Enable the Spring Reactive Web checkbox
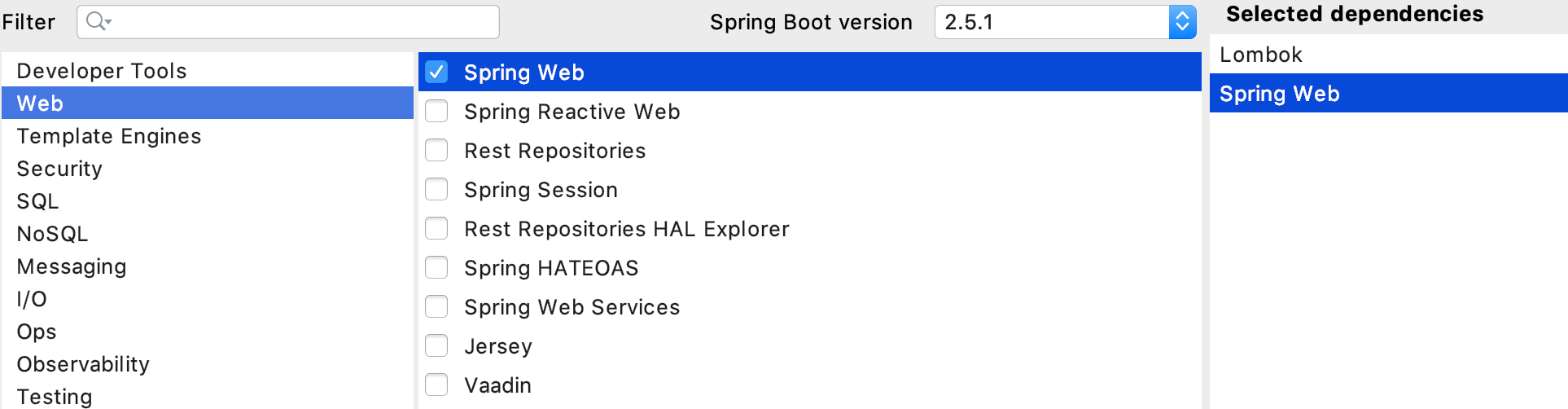The width and height of the screenshot is (1568, 409). click(x=437, y=112)
